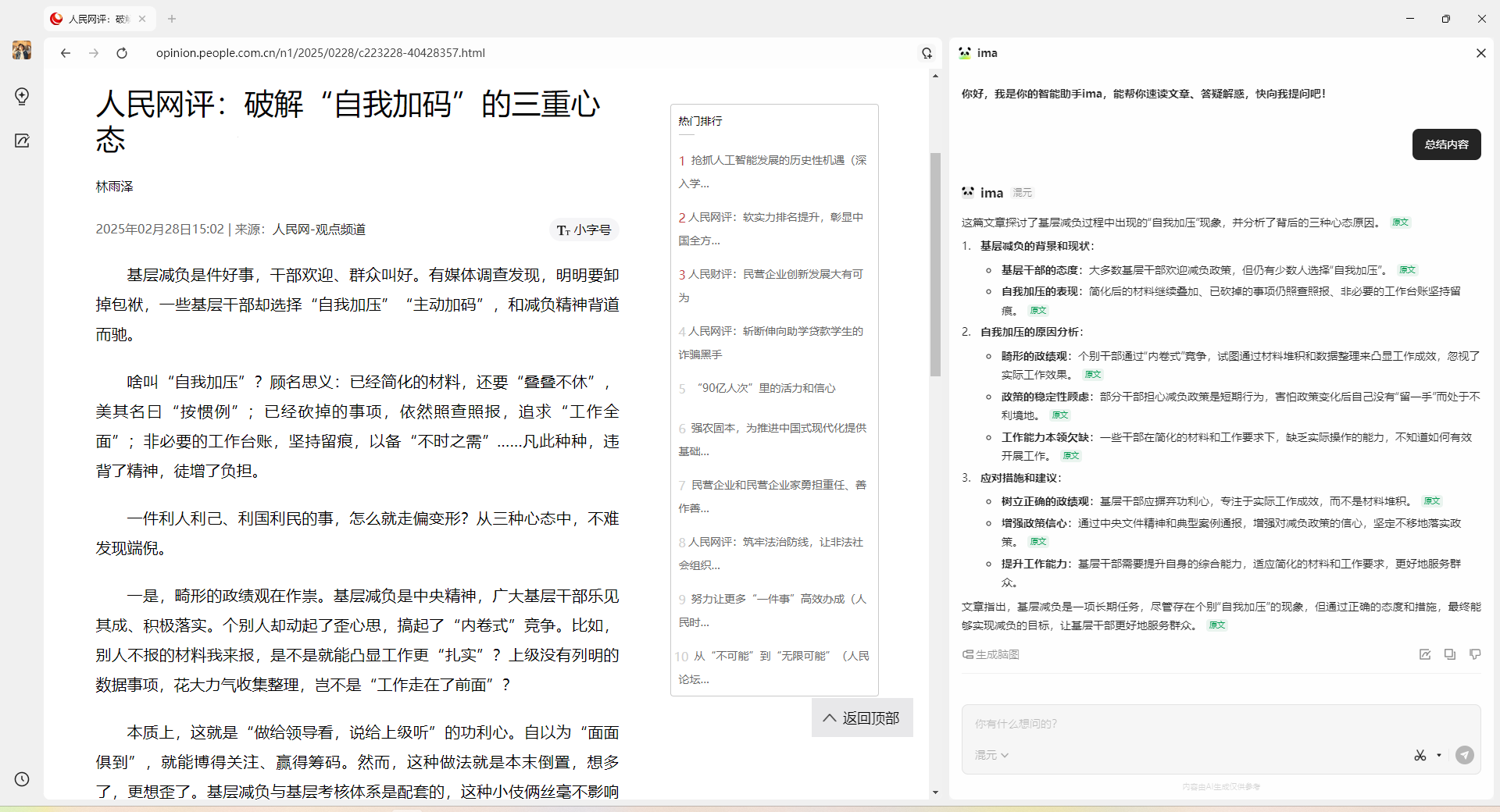Click the 总结内容 button
The height and width of the screenshot is (812, 1500).
[1446, 144]
